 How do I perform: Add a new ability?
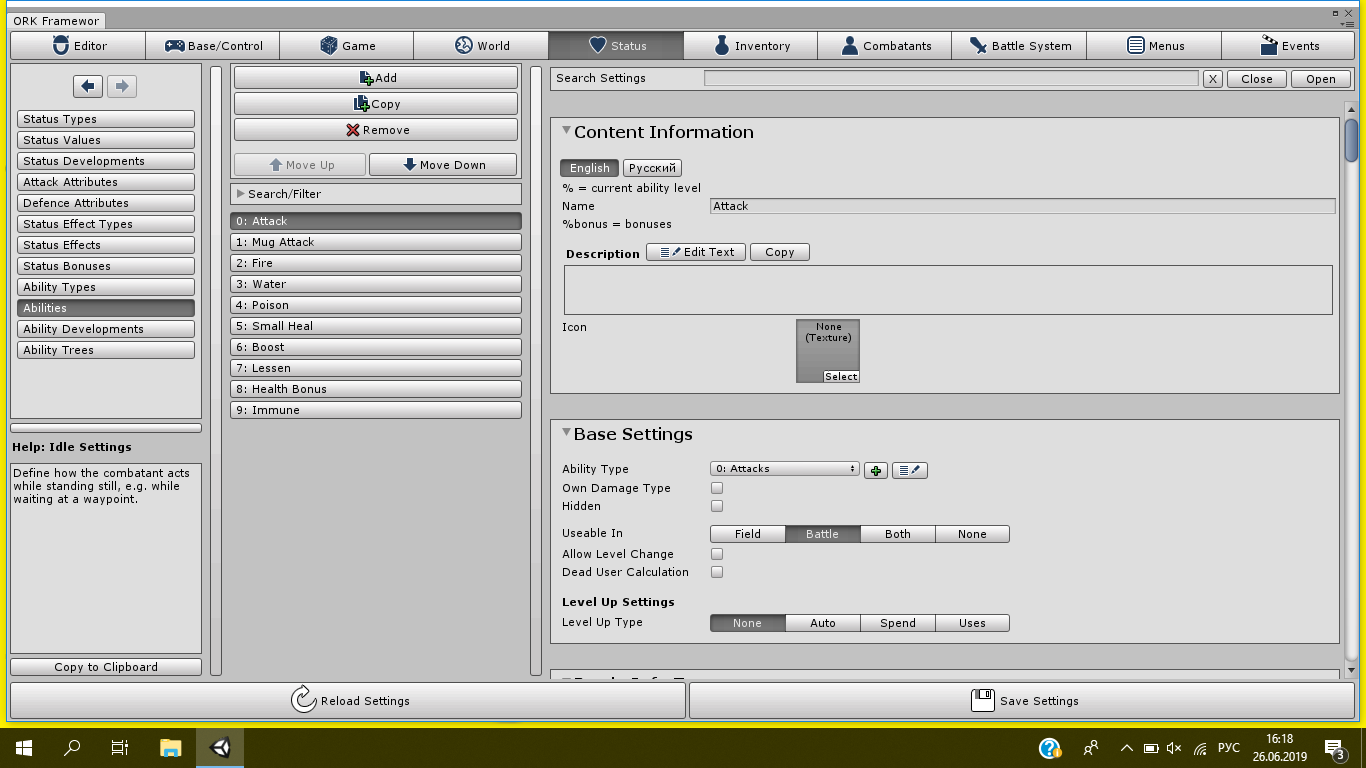[376, 78]
